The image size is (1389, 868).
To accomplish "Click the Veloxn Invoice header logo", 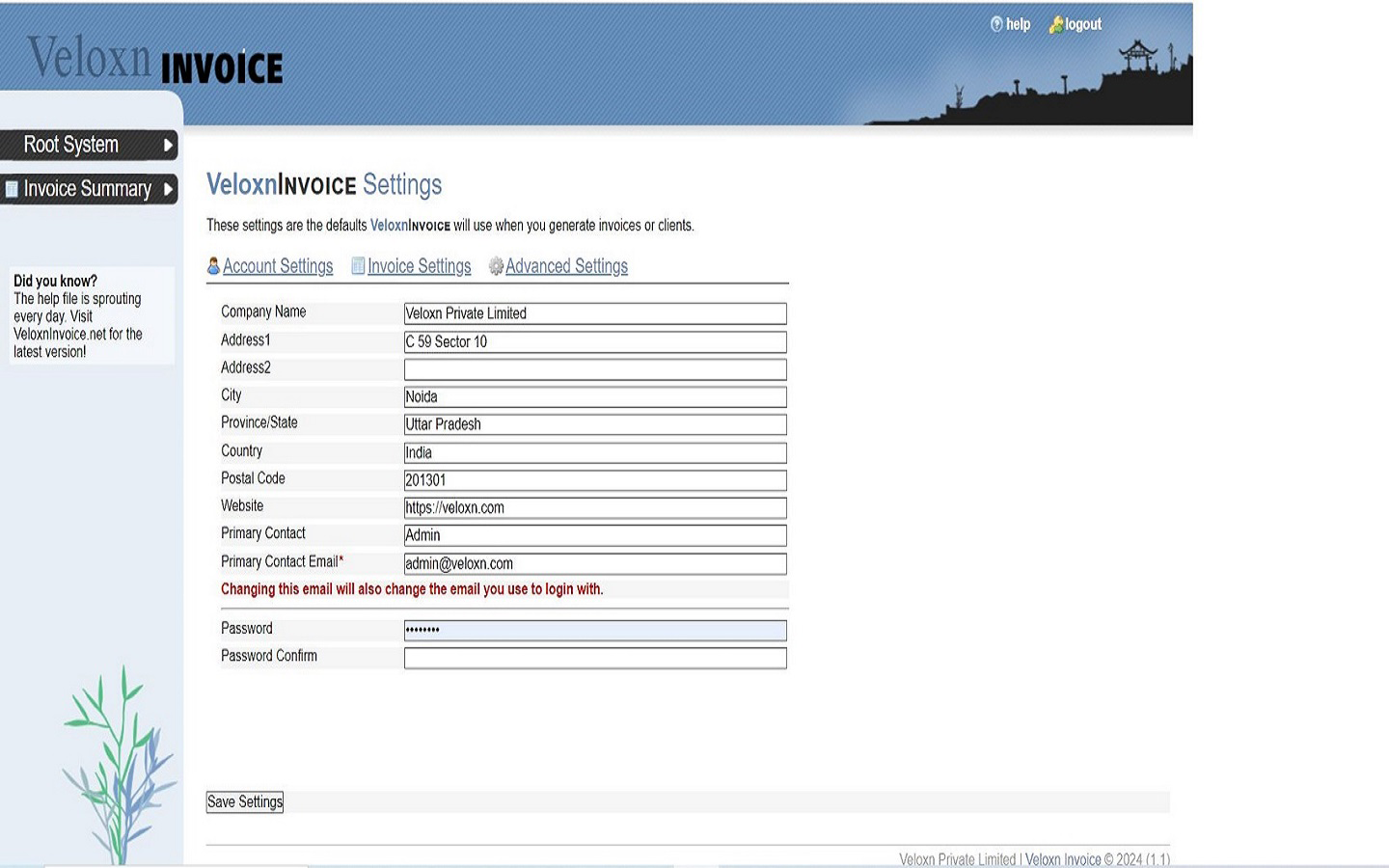I will coord(155,61).
